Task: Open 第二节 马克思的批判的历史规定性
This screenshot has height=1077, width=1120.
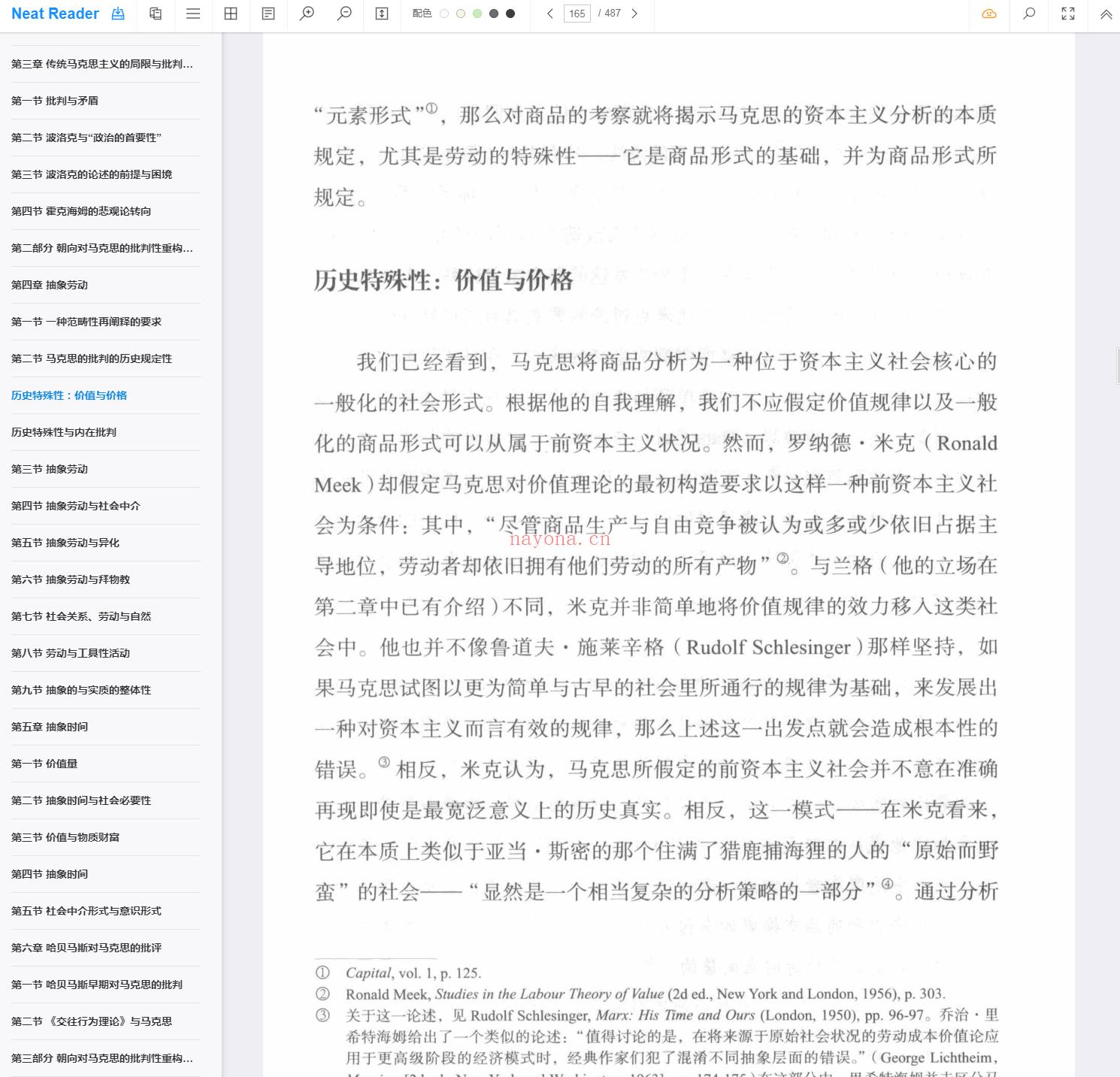Action: coord(92,358)
